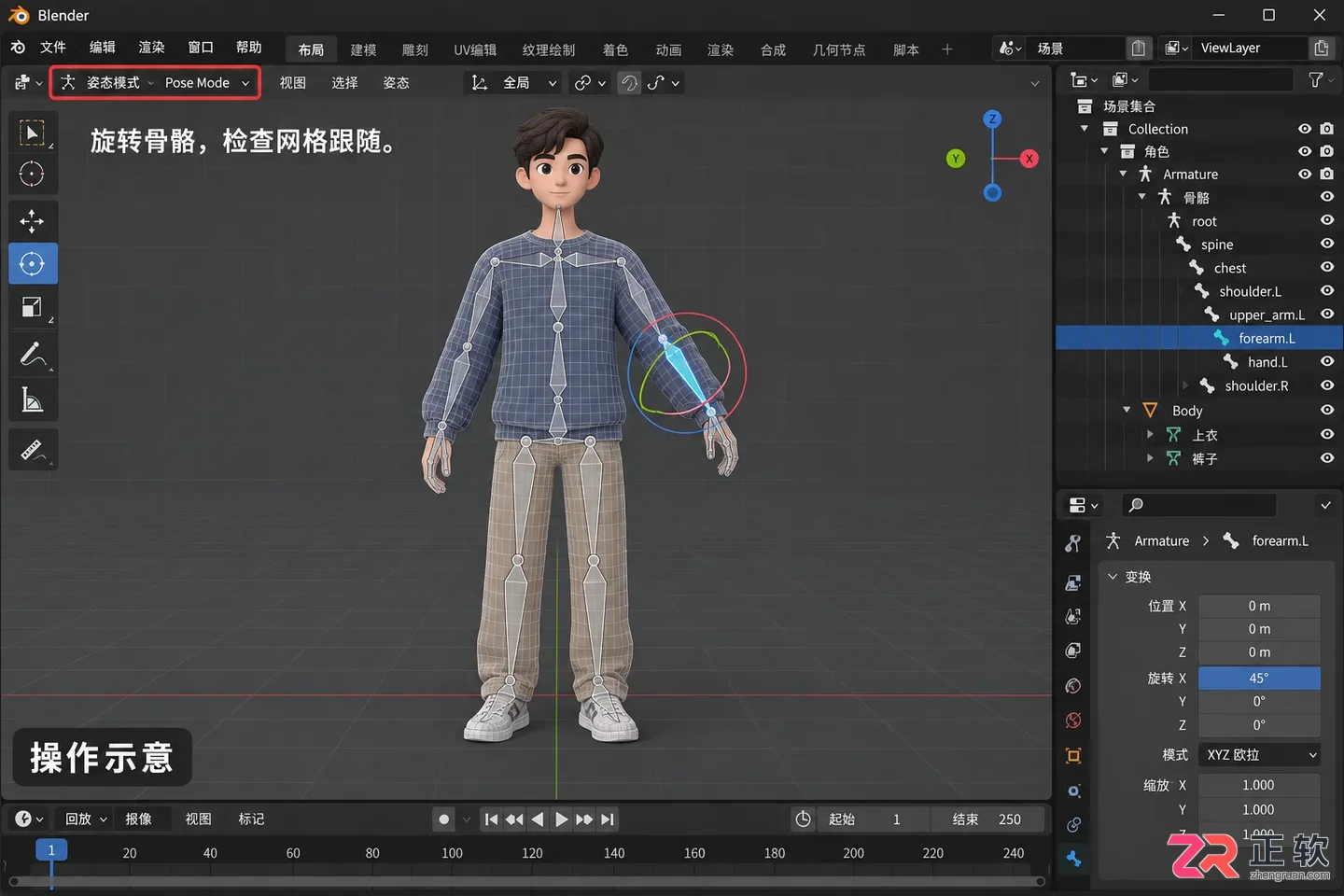Jump to the timeline start frame
This screenshot has height=896, width=1344.
[491, 819]
